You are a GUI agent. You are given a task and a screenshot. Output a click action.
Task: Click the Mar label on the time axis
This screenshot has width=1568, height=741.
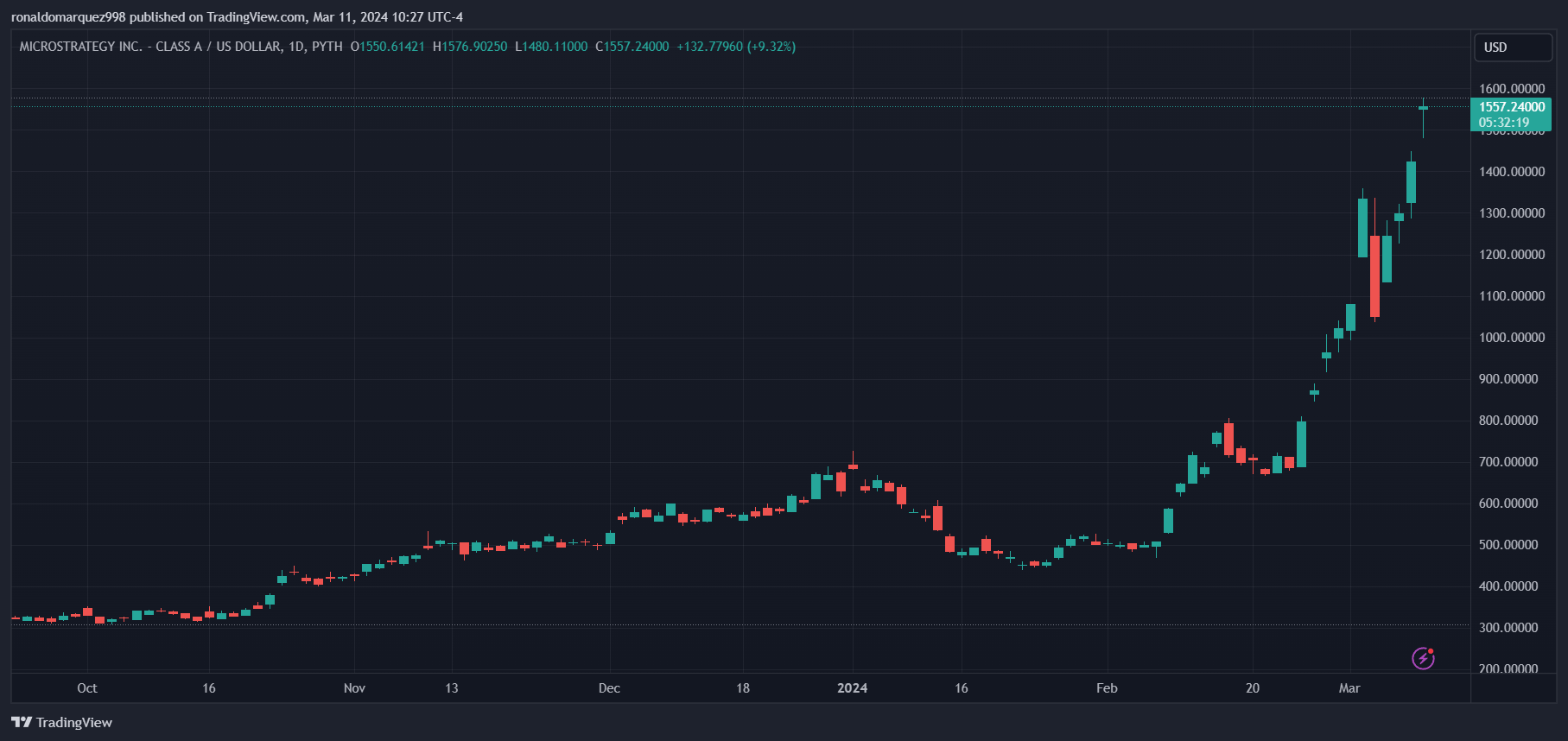tap(1349, 688)
